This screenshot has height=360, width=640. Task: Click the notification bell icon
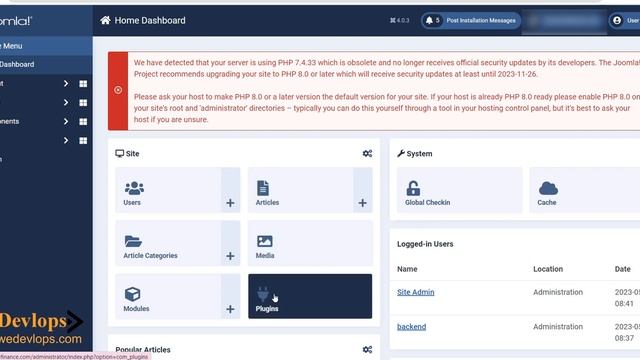click(429, 20)
